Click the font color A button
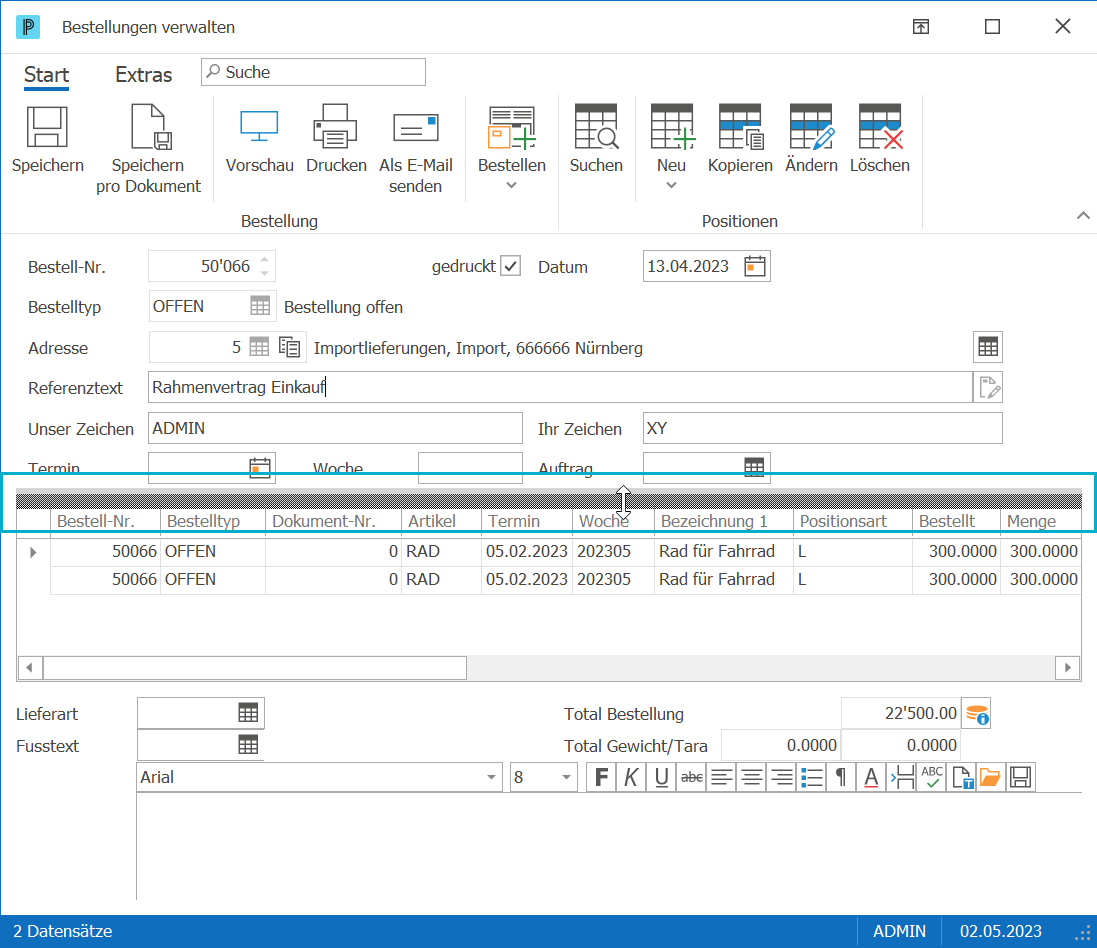Screen dimensions: 1097x948 point(871,777)
